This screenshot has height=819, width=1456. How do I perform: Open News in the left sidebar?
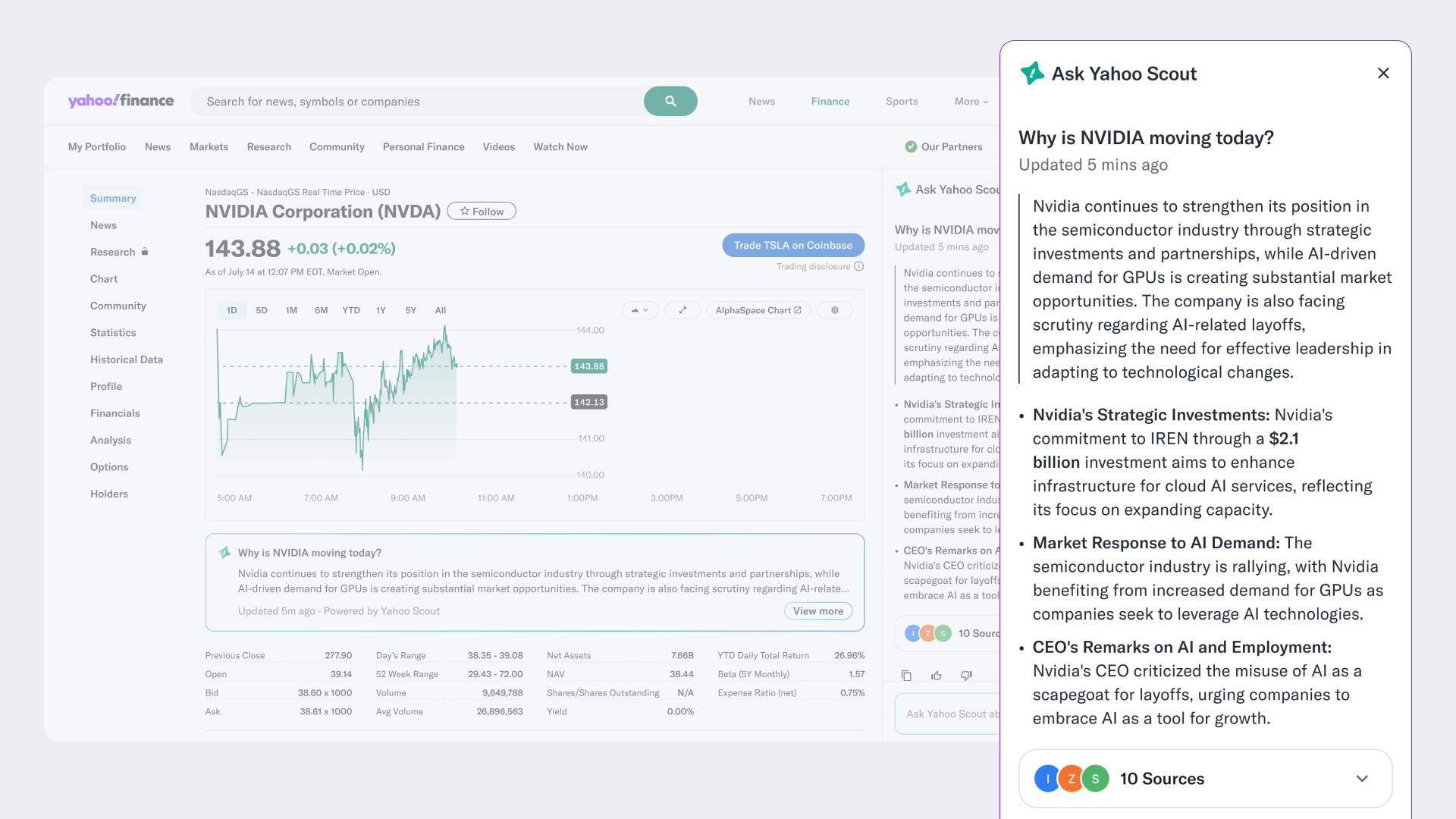point(104,225)
